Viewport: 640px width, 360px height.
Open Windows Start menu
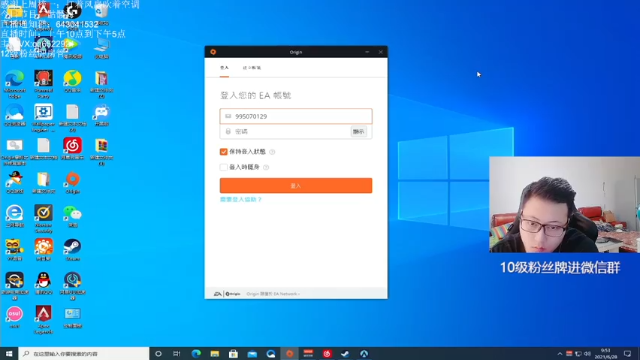pyautogui.click(x=9, y=353)
